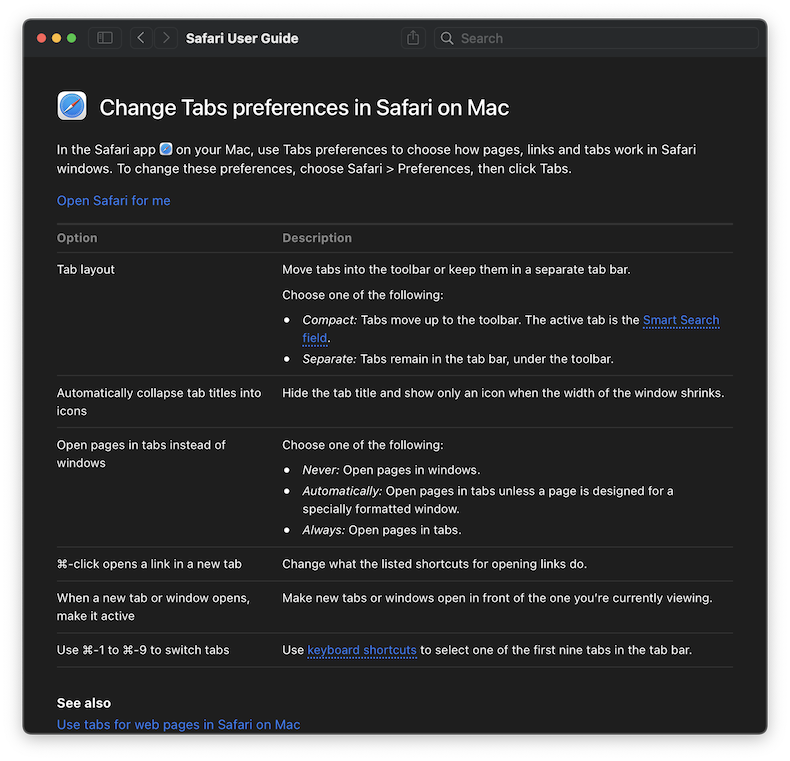The height and width of the screenshot is (761, 790).
Task: Open "Use tabs for web pages" link
Action: [x=178, y=724]
